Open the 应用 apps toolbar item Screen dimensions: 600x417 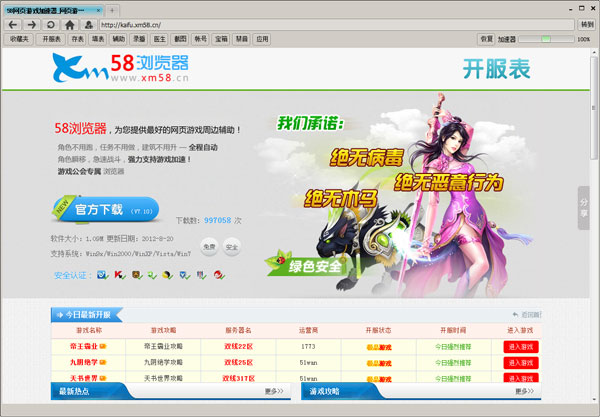click(262, 39)
